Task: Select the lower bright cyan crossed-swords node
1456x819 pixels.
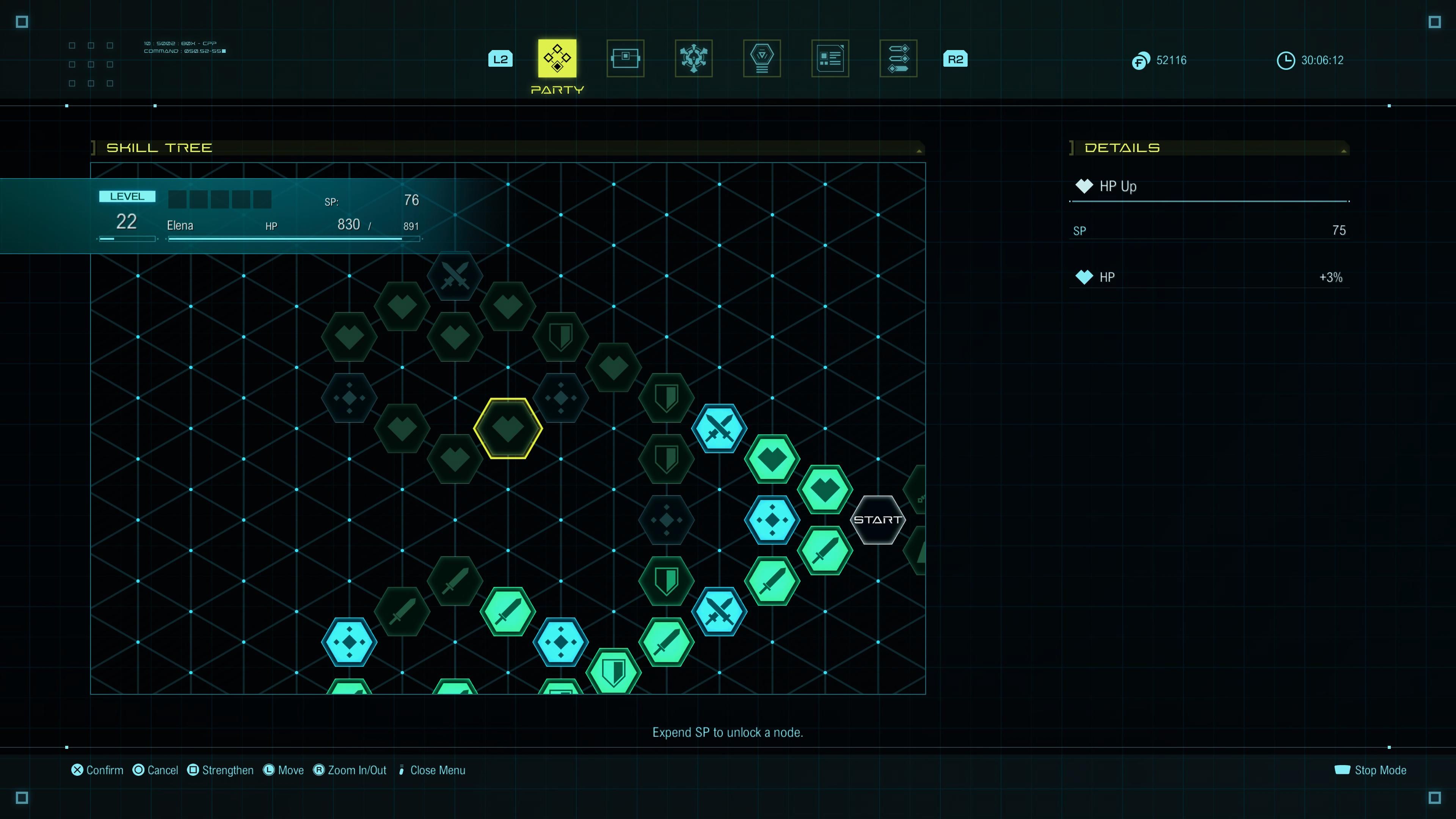Action: pyautogui.click(x=719, y=611)
